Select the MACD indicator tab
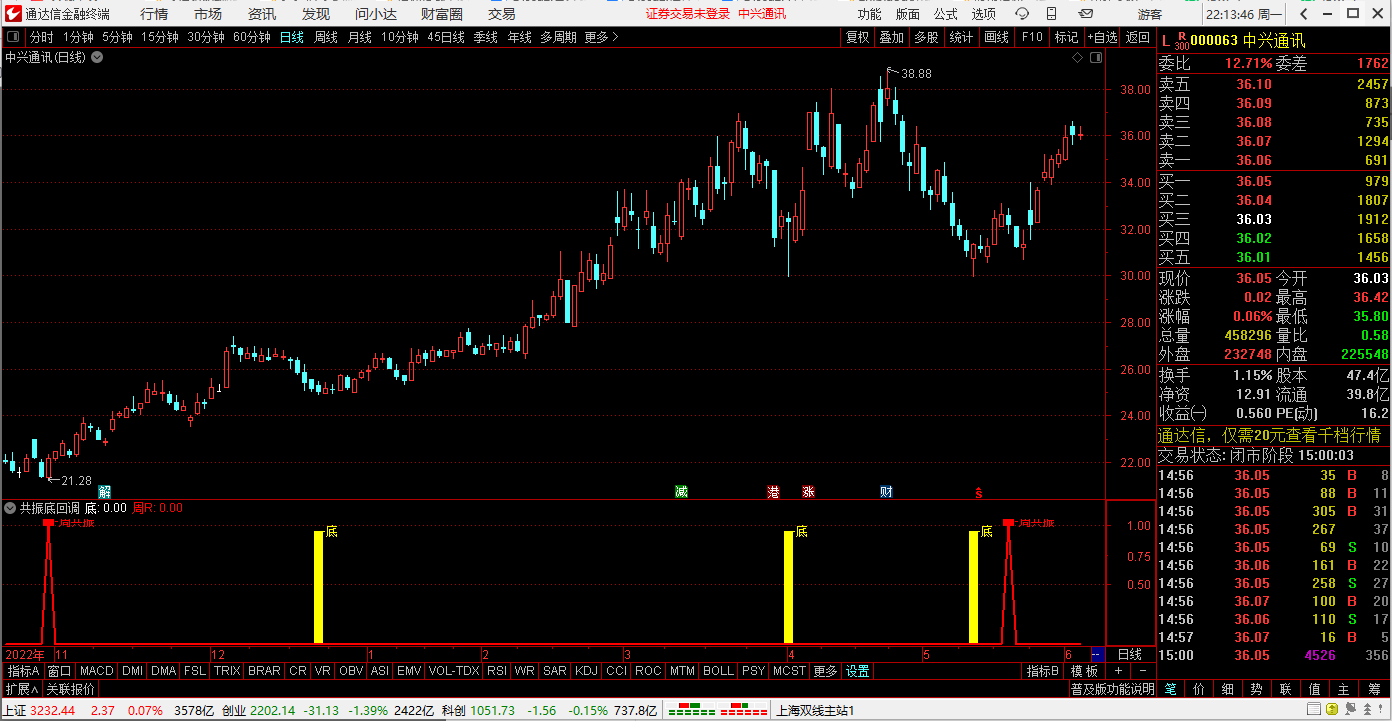The height and width of the screenshot is (721, 1392). coord(97,671)
